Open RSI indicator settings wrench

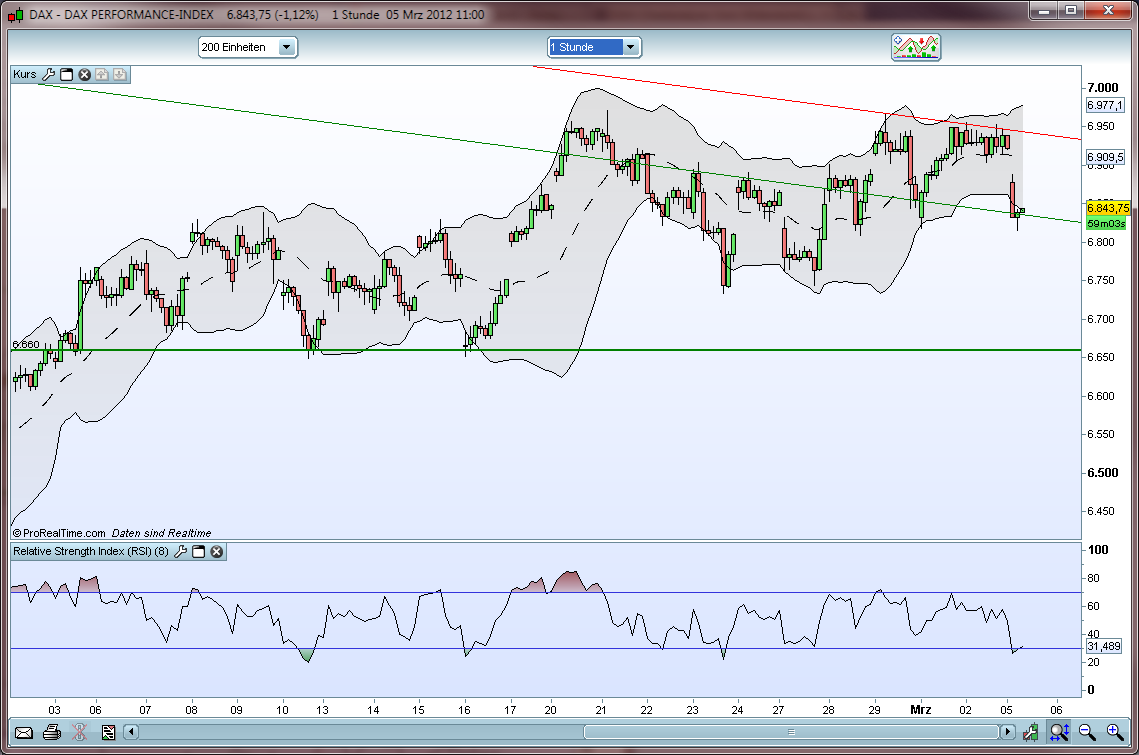point(180,551)
